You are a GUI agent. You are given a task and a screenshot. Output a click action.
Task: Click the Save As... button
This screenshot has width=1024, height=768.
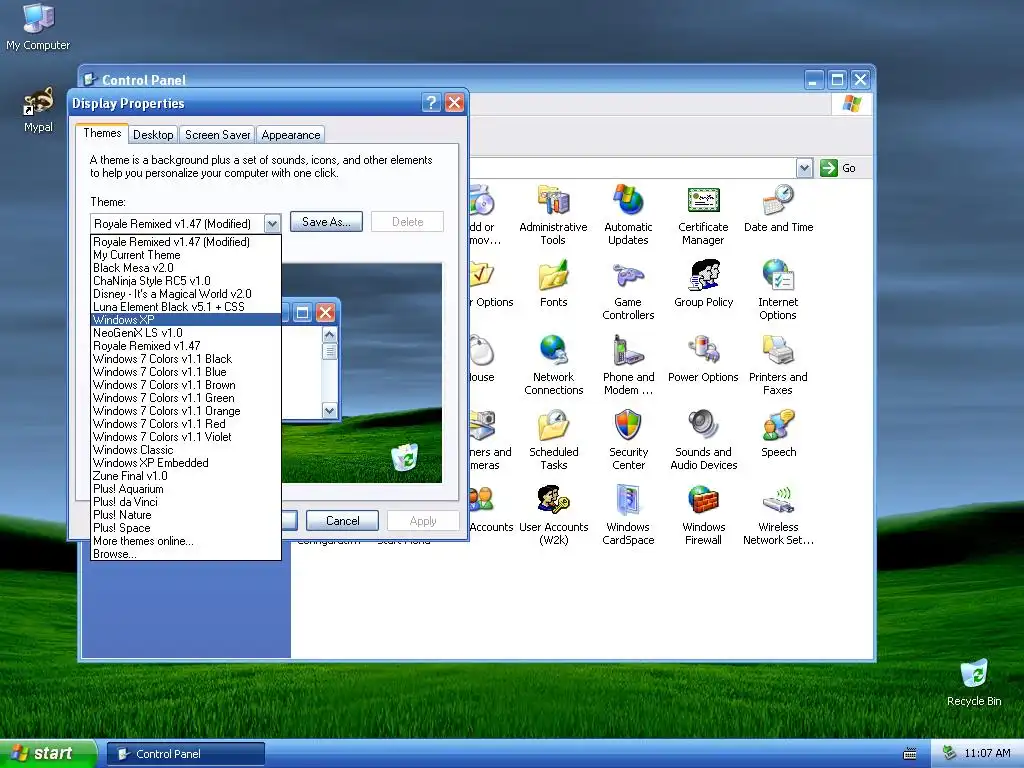click(326, 222)
